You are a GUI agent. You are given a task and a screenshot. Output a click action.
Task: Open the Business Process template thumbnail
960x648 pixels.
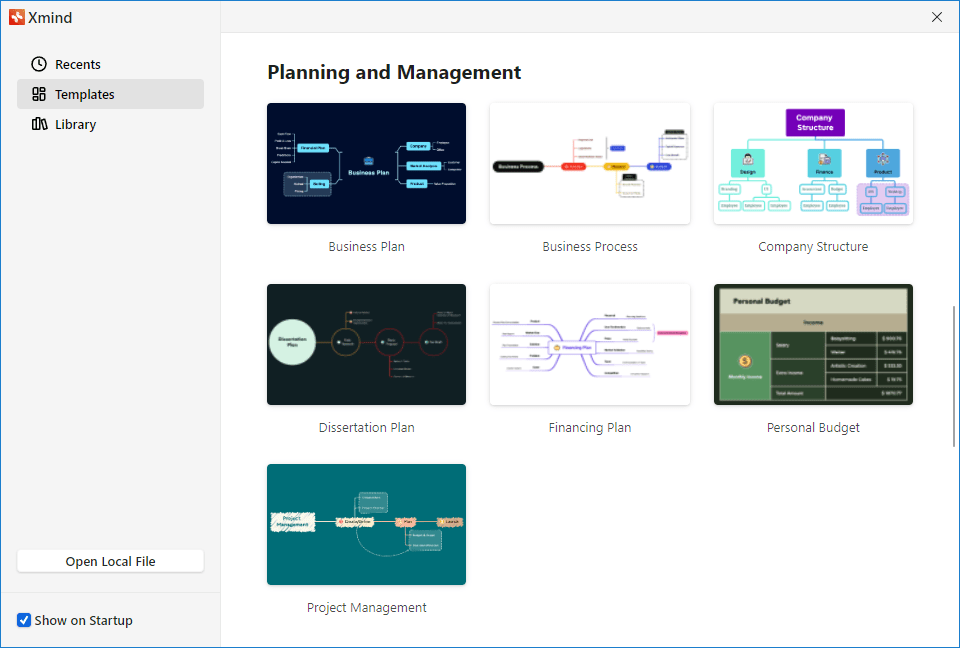pos(590,164)
